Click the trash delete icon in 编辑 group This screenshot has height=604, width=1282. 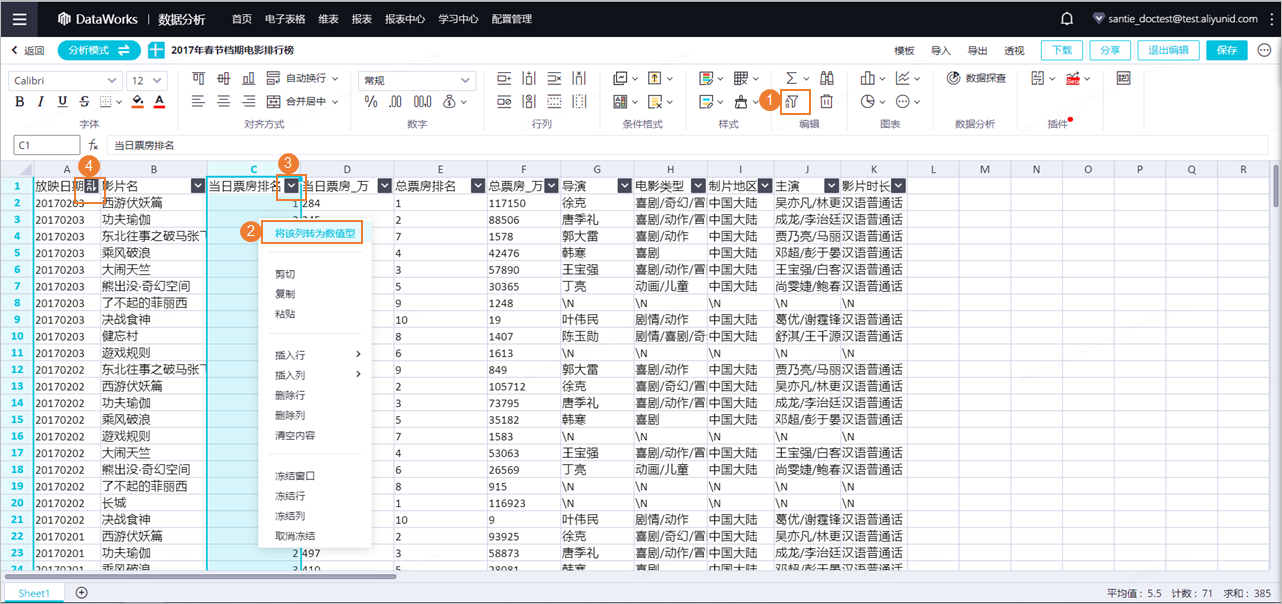pos(827,101)
